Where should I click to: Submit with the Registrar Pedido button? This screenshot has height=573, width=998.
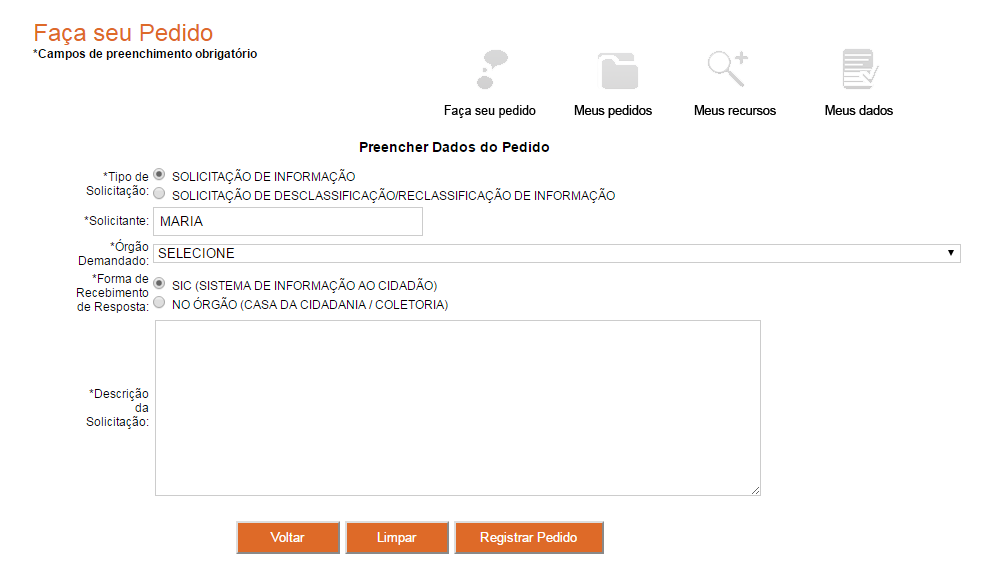point(529,538)
